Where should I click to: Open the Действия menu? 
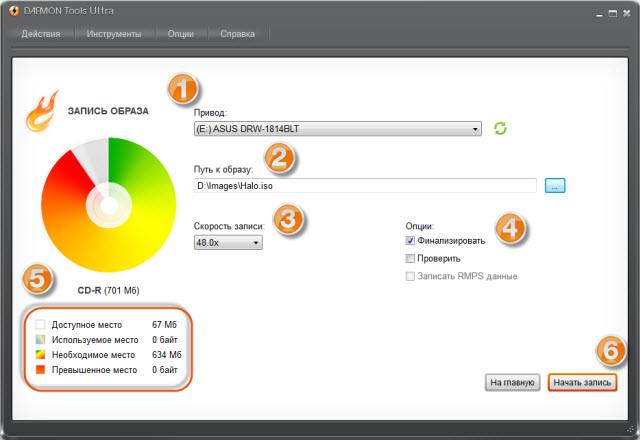41,34
